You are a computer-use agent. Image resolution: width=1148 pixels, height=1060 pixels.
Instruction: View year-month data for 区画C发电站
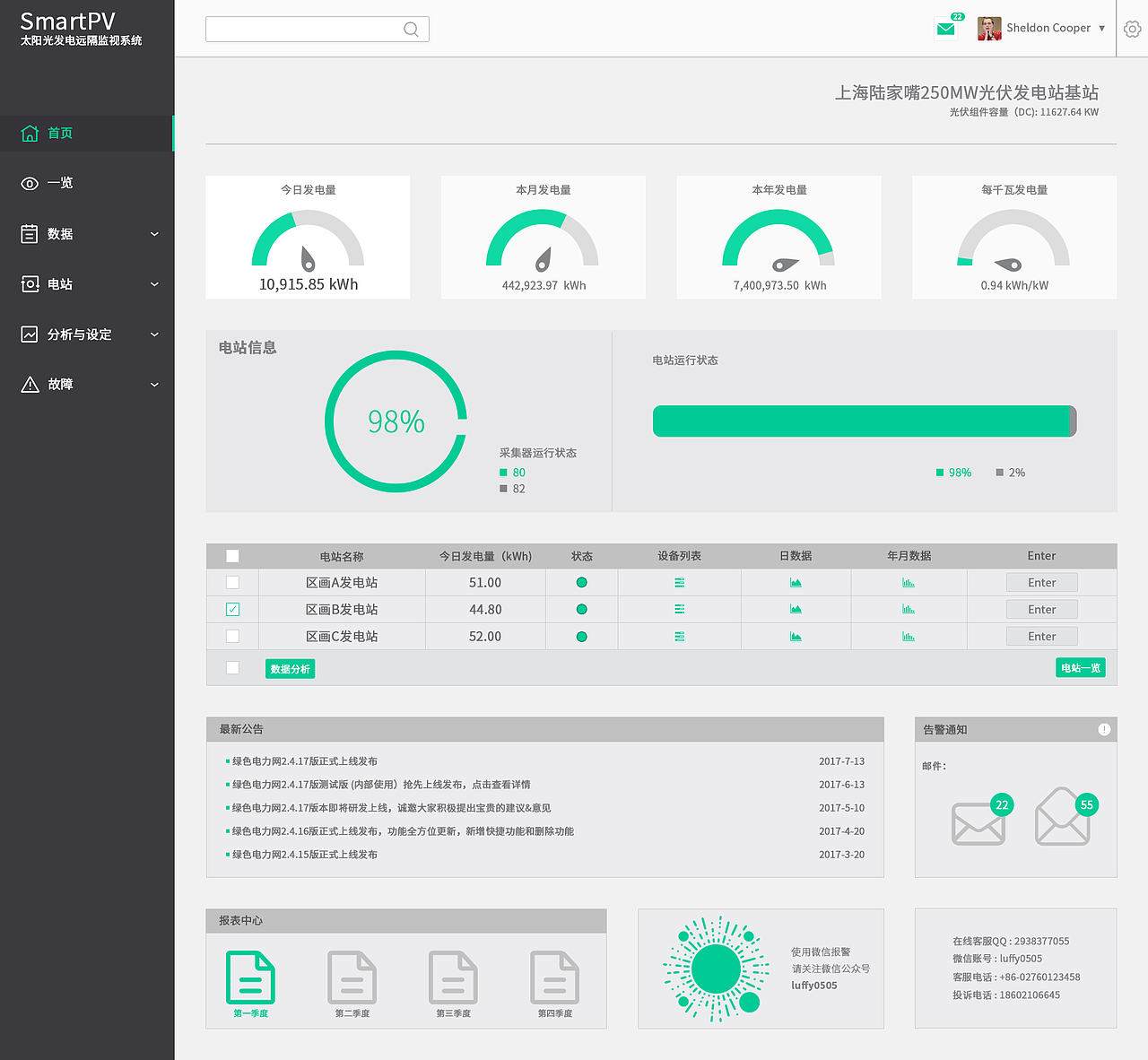click(x=909, y=637)
